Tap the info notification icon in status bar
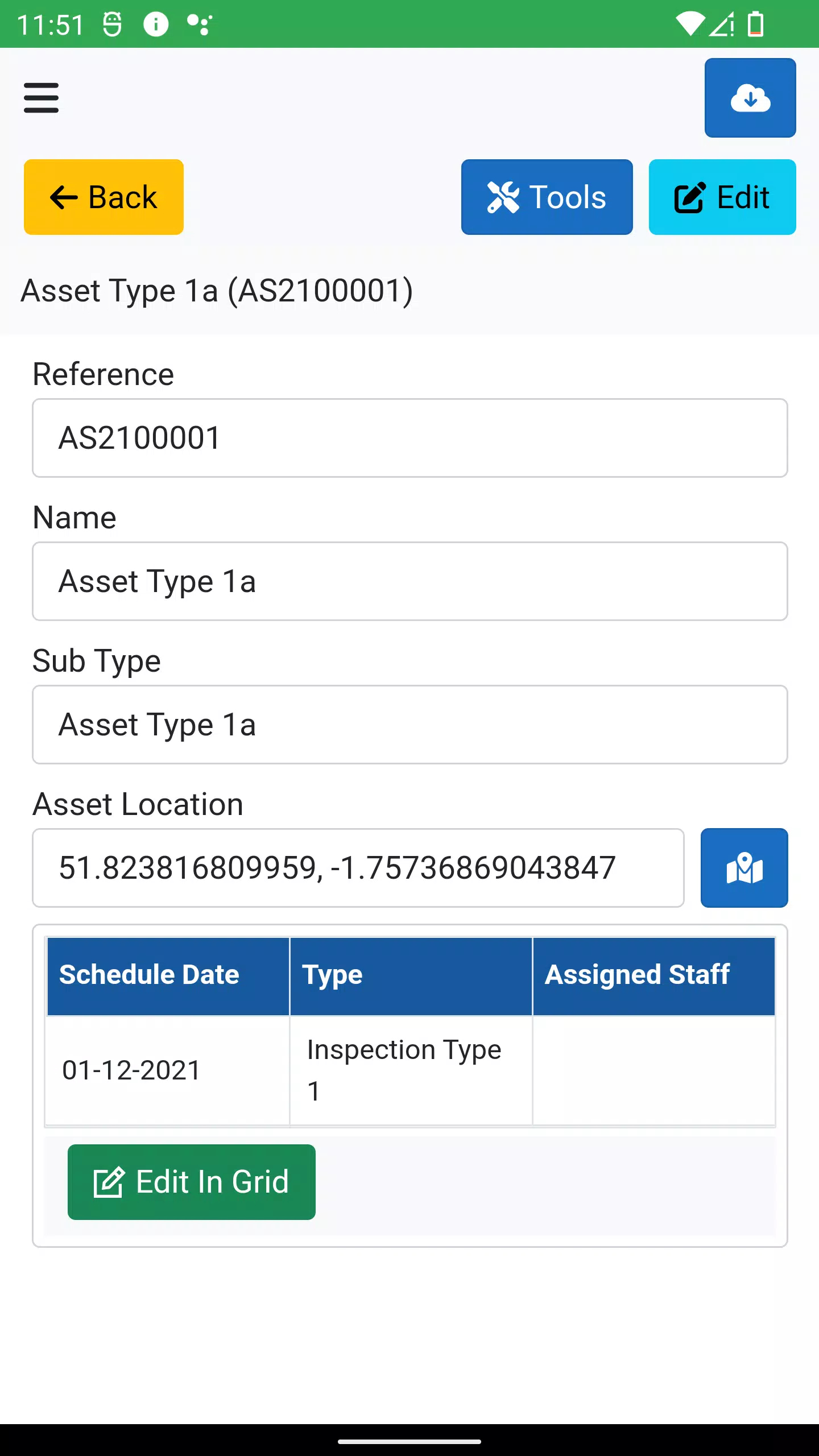 click(x=155, y=24)
